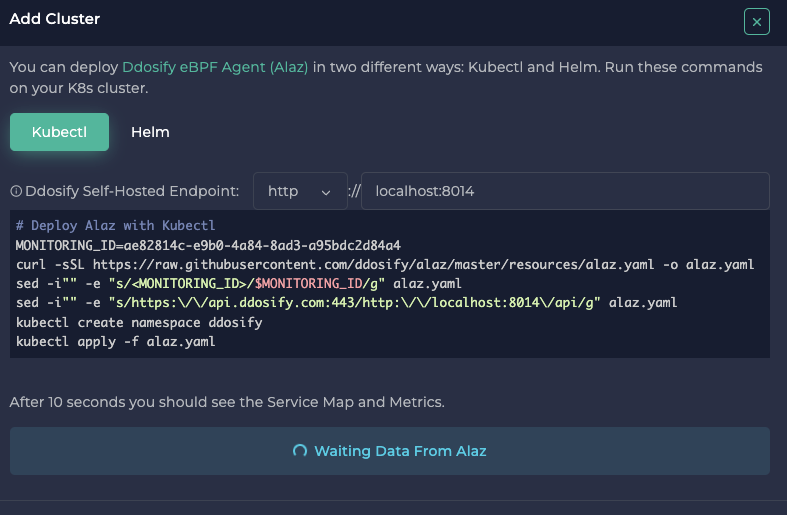The image size is (787, 515).
Task: Click the Add Cluster dialog title
Action: coord(55,19)
